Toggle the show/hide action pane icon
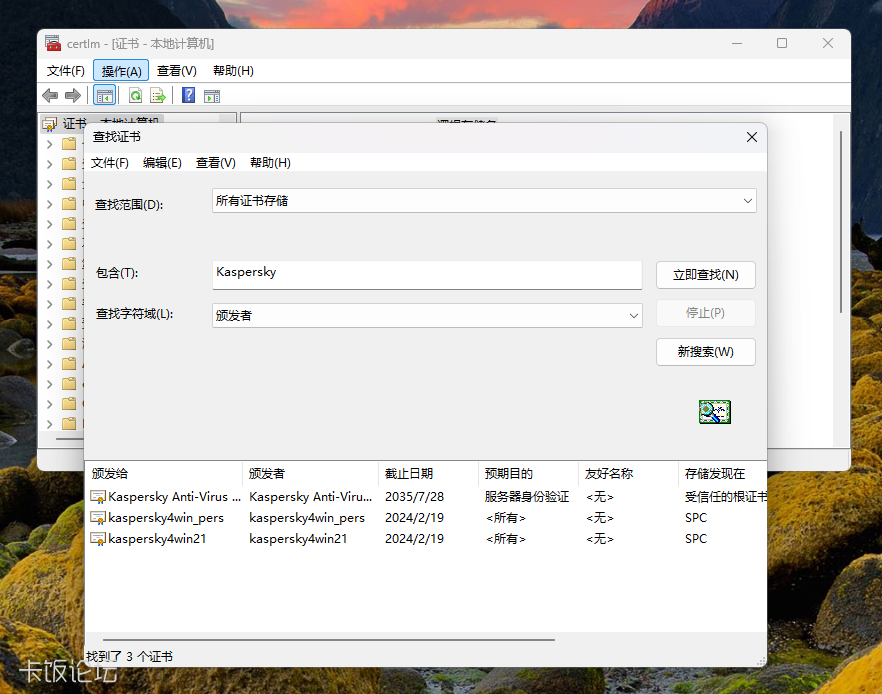Viewport: 882px width, 694px height. tap(212, 96)
